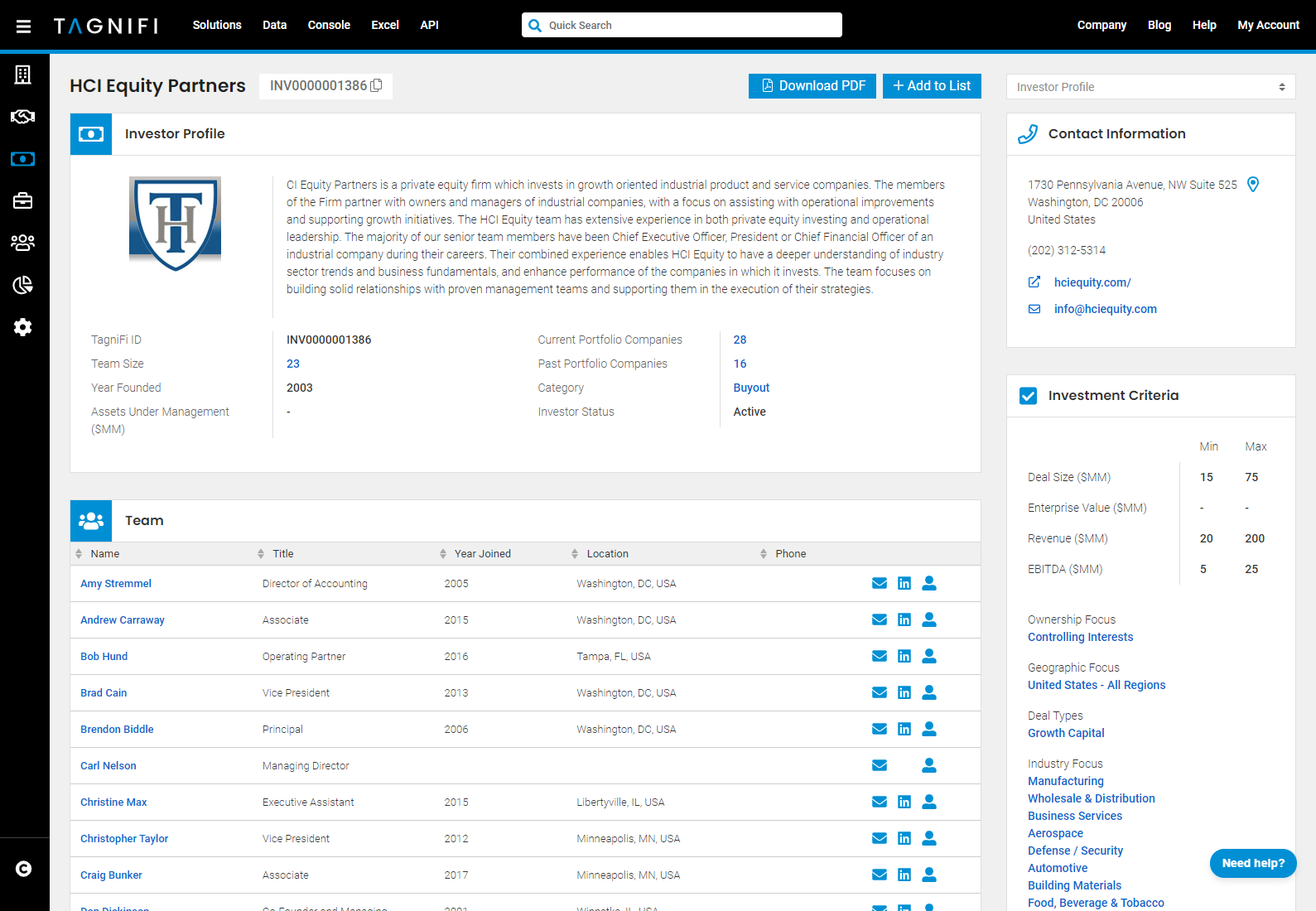Open current portfolio companies count 28
The height and width of the screenshot is (911, 1316).
(x=740, y=340)
